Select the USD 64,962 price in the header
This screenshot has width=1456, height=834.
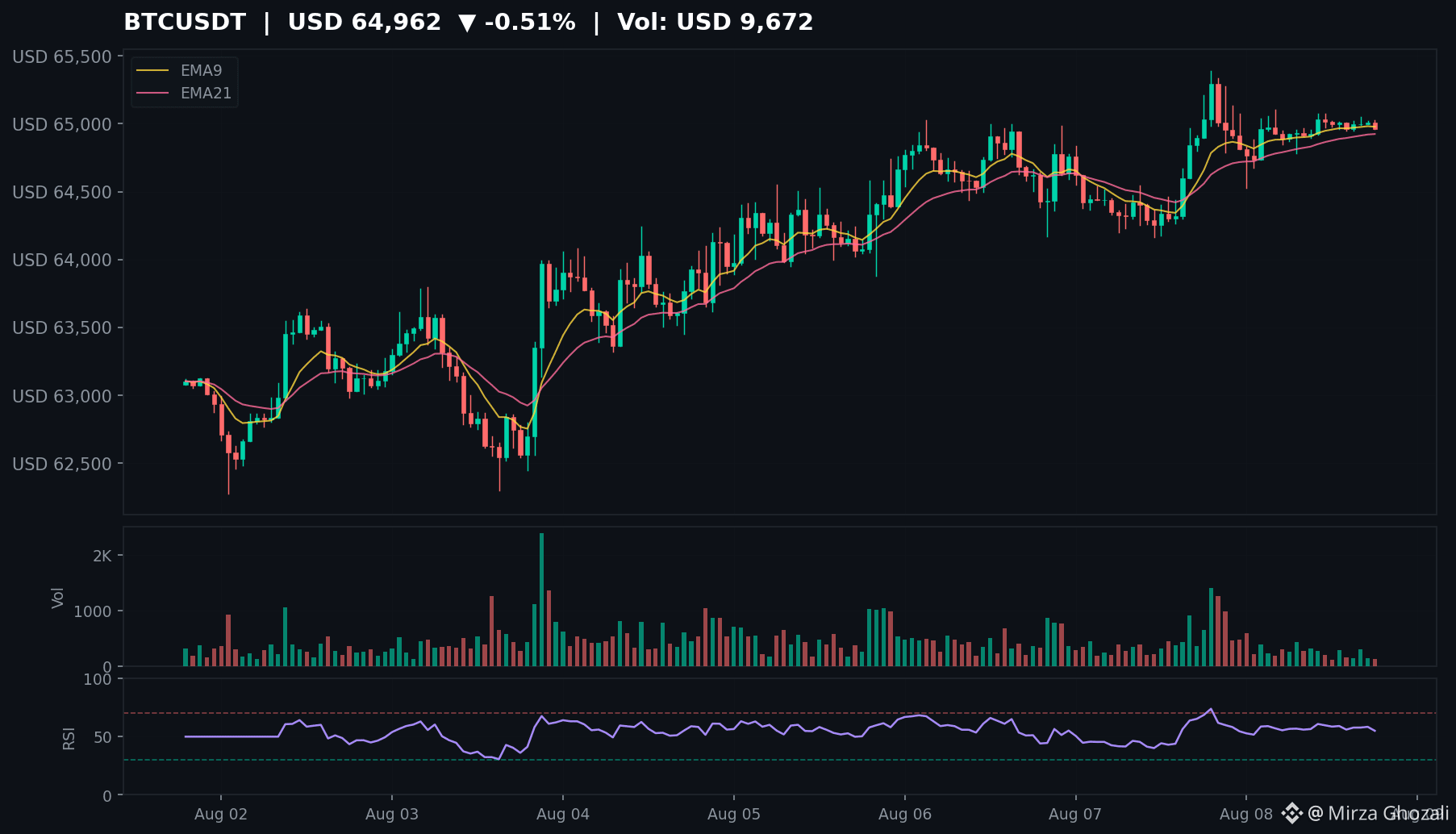[x=365, y=23]
